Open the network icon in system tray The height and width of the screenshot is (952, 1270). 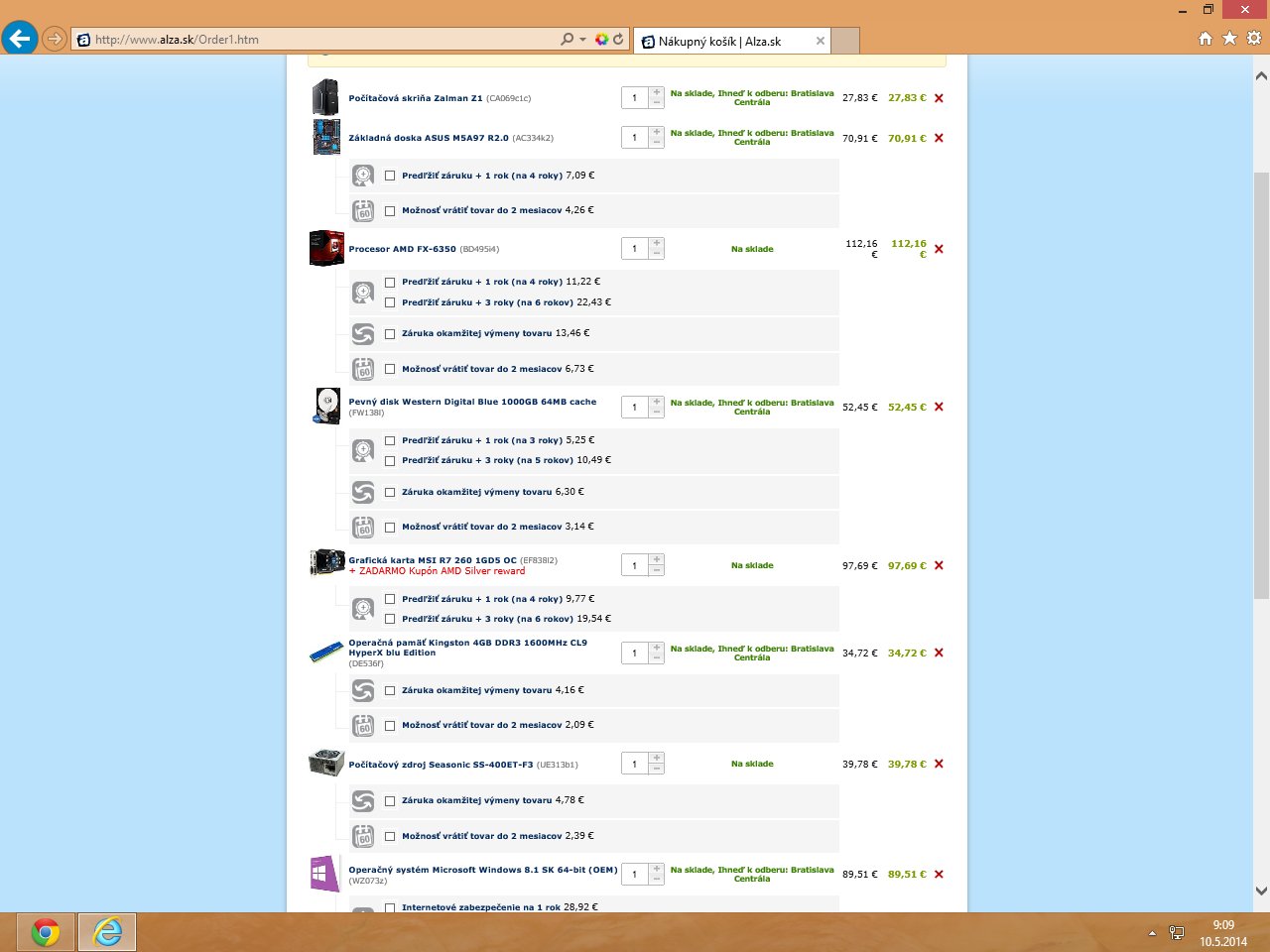coord(1177,932)
